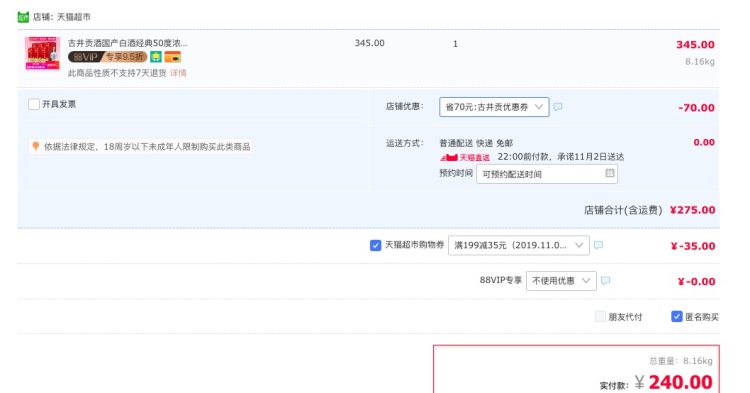This screenshot has height=393, width=750.
Task: Open the calendar icon in delivery time field
Action: (610, 173)
